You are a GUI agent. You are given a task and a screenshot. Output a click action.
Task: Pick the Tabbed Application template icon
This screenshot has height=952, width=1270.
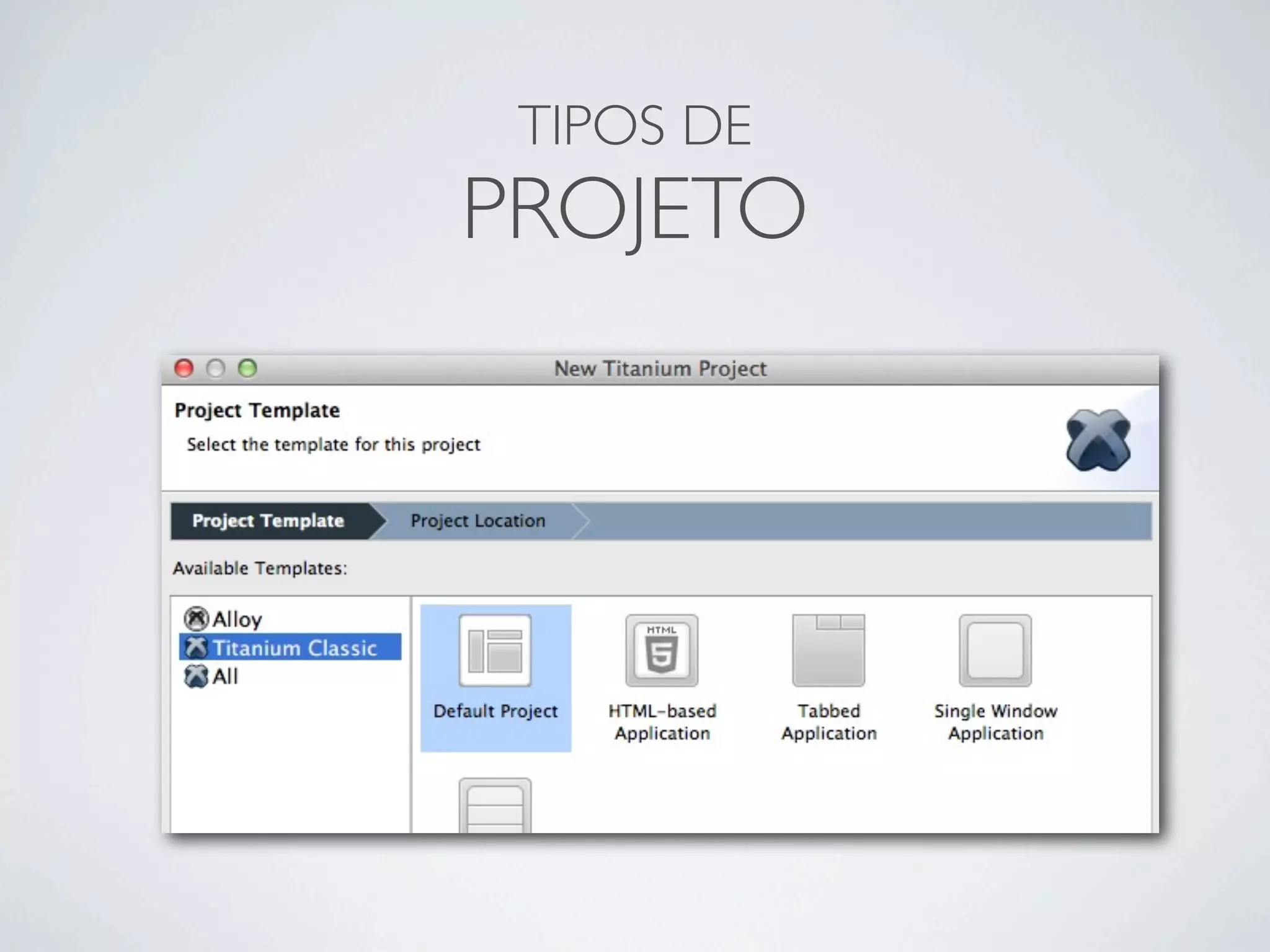828,650
